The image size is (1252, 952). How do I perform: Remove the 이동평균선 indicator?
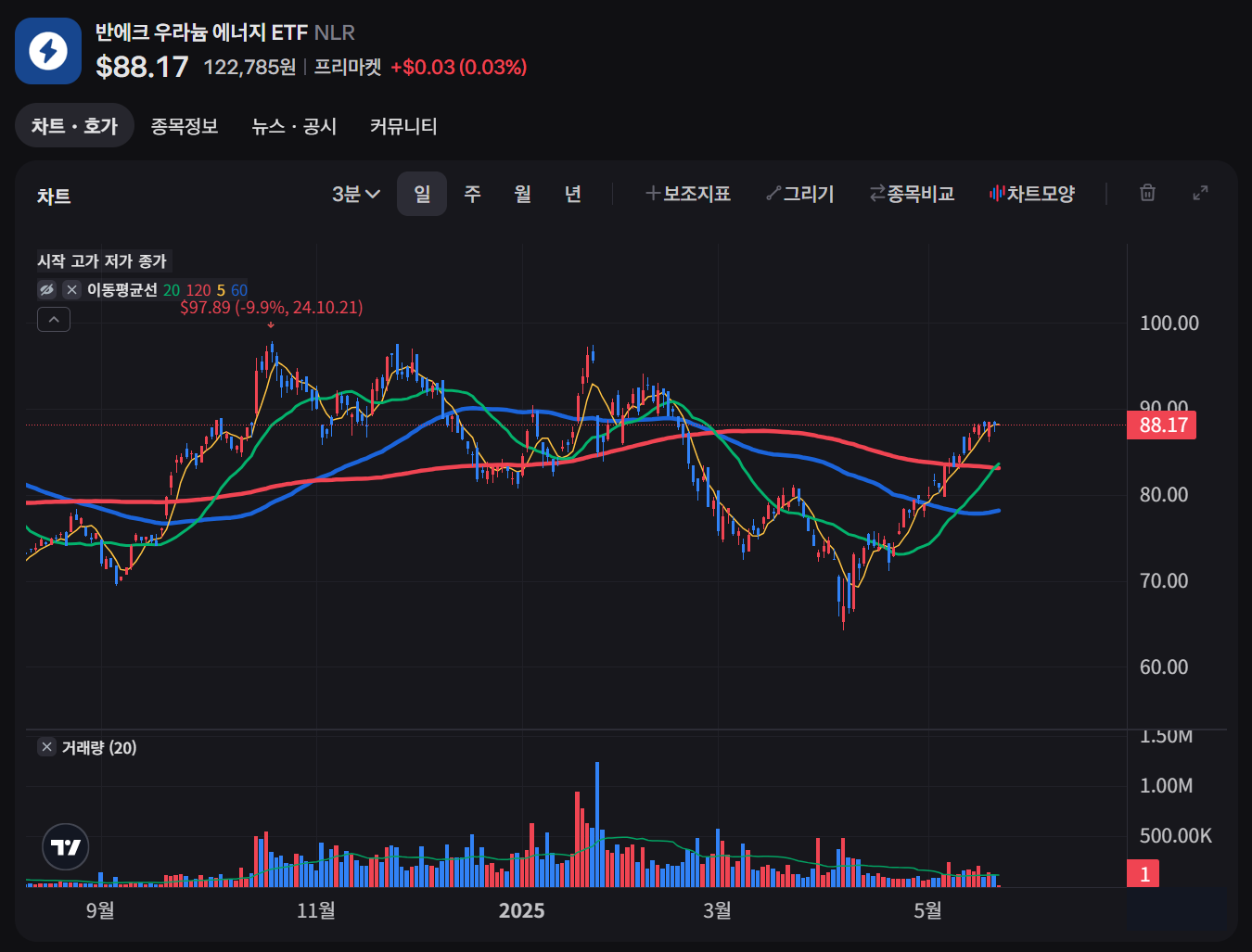(x=72, y=290)
